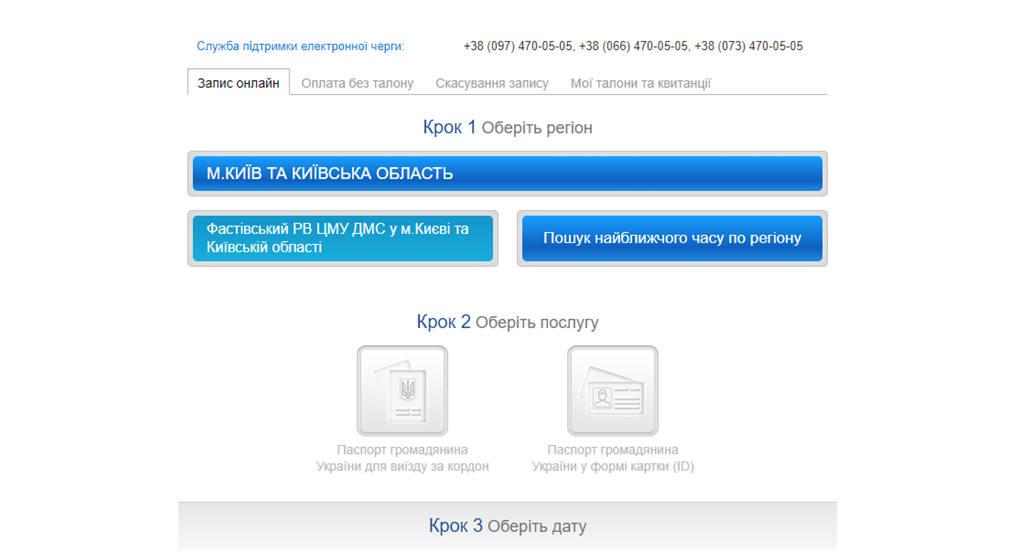Select the international travel passport icon
Viewport: 1020px width, 558px height.
(x=402, y=390)
